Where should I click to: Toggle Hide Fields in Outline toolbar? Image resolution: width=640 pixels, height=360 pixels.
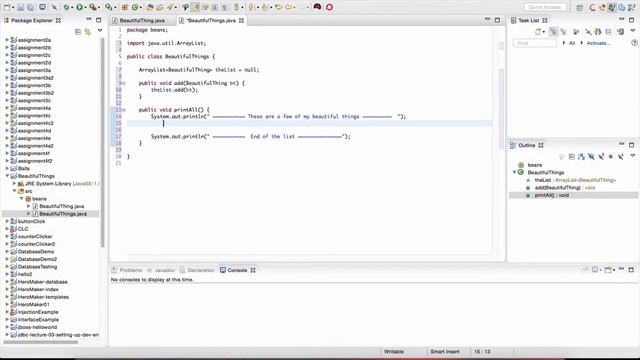[x=591, y=157]
